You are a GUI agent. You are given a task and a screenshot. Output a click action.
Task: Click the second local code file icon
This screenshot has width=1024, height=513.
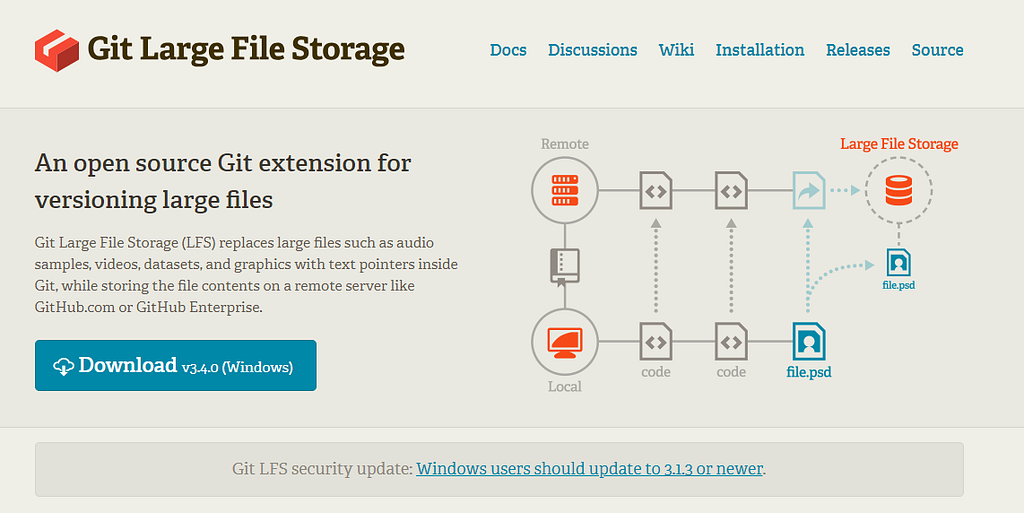tap(731, 341)
